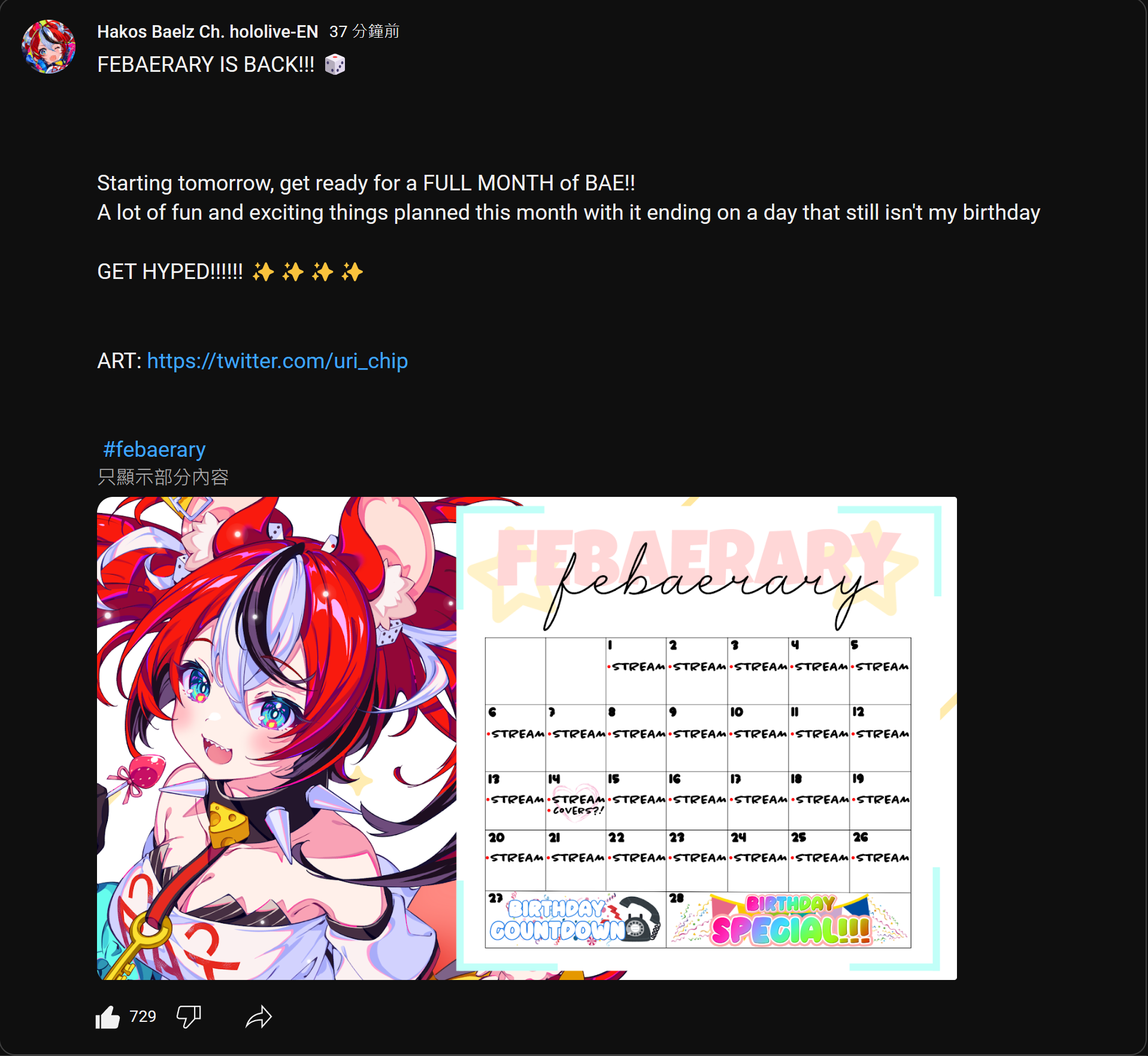Screen dimensions: 1148x1056
Task: Click the February 1 stream cell
Action: coord(636,671)
